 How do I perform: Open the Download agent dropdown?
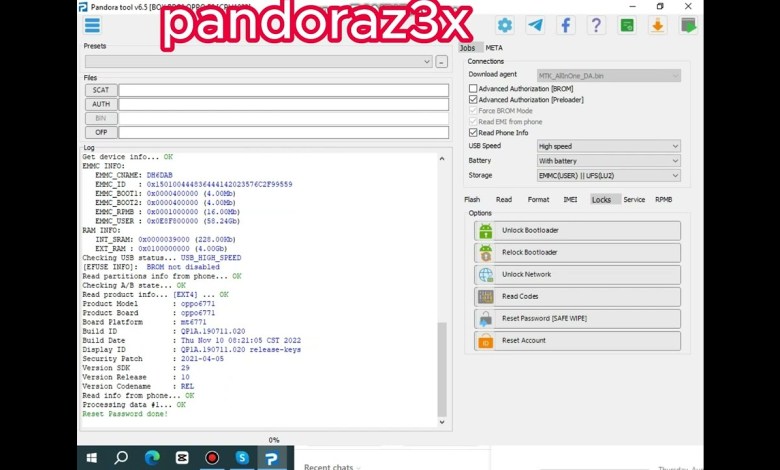pos(608,76)
